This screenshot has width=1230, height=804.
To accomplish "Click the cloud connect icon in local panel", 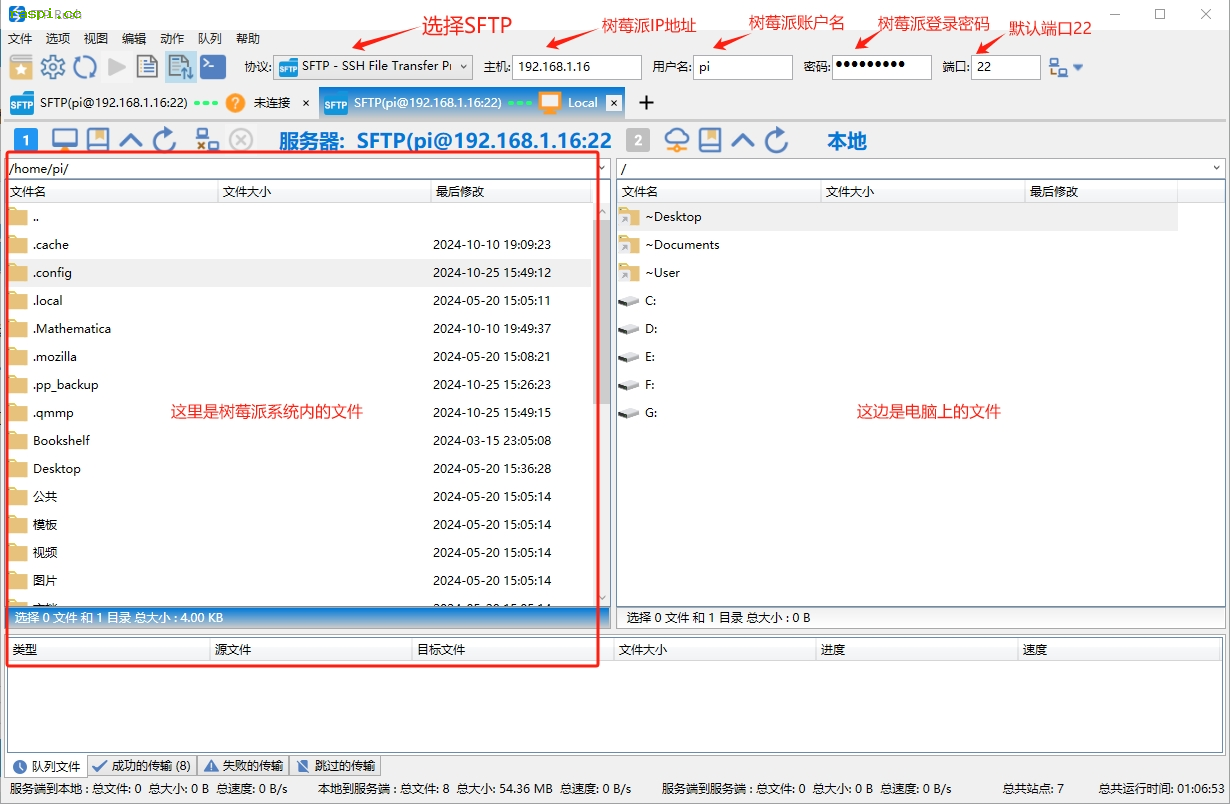I will point(678,141).
